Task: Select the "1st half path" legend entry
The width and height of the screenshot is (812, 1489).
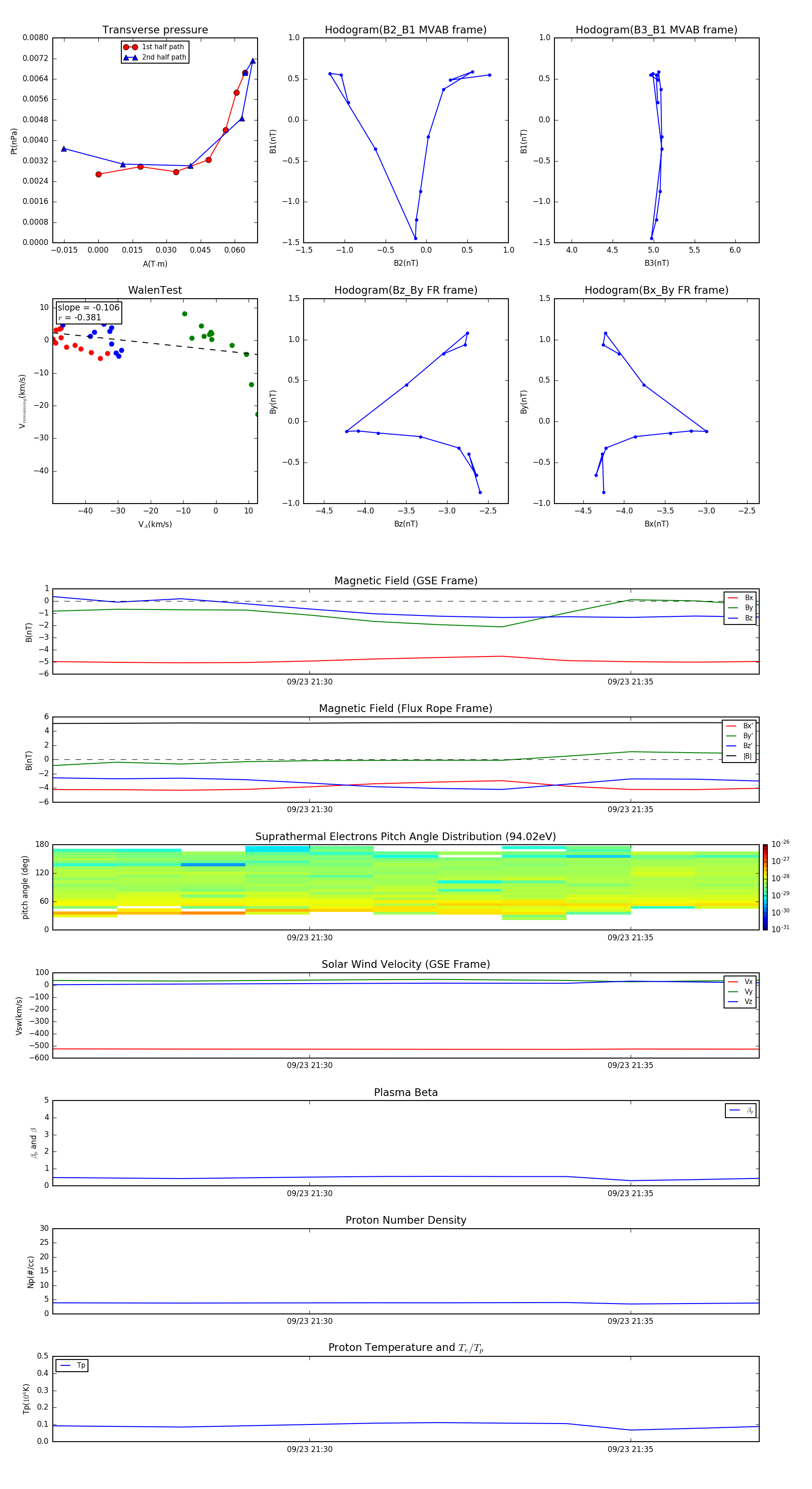Action: coord(154,47)
